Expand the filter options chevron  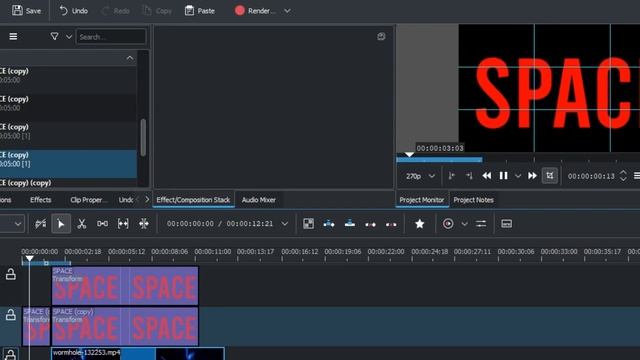[x=69, y=37]
